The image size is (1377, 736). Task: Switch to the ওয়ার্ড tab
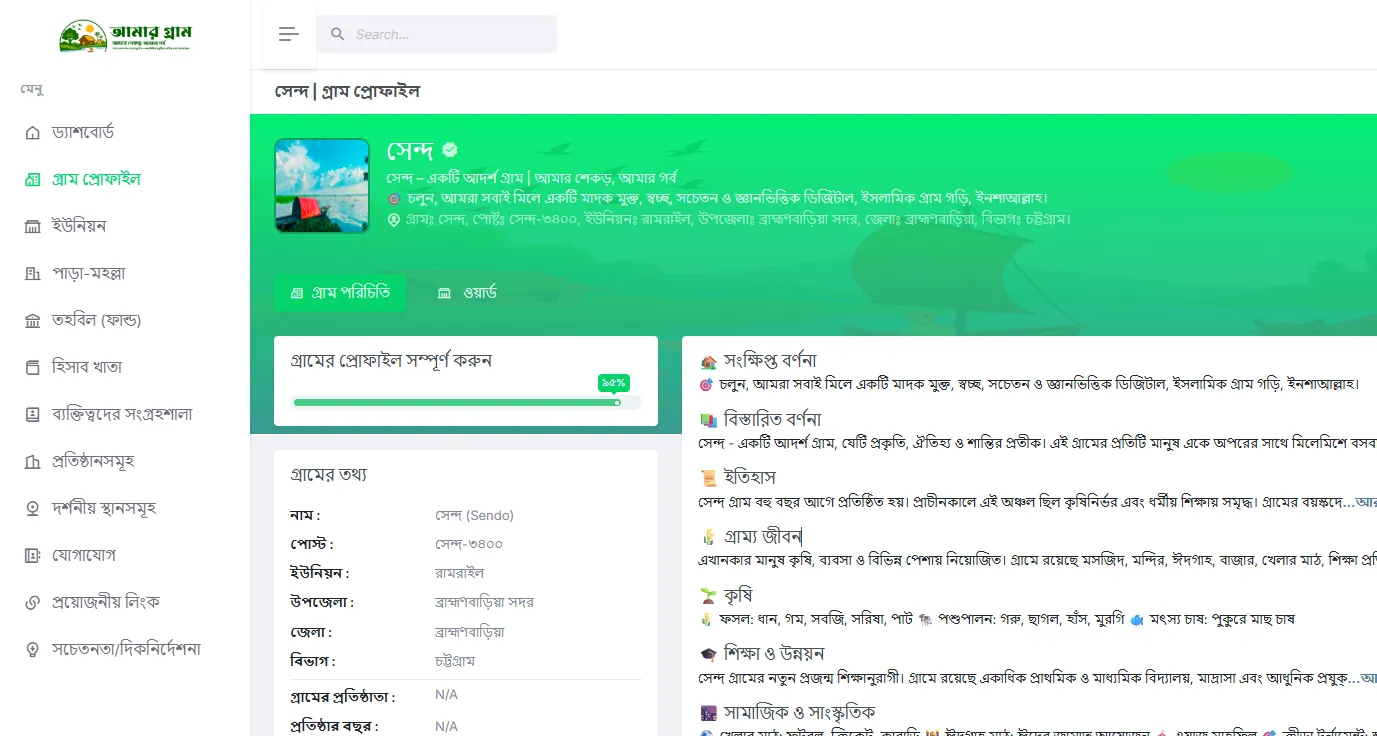pyautogui.click(x=467, y=293)
